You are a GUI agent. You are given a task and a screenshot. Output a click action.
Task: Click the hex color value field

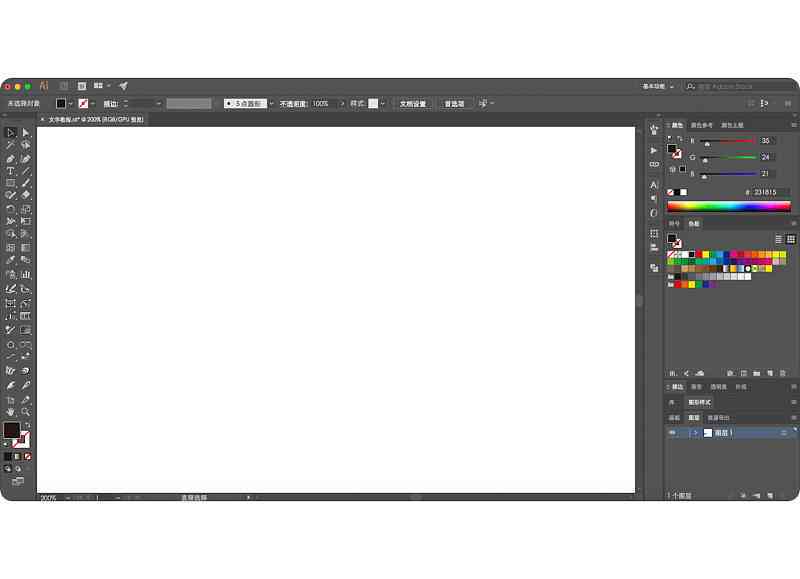(x=771, y=192)
